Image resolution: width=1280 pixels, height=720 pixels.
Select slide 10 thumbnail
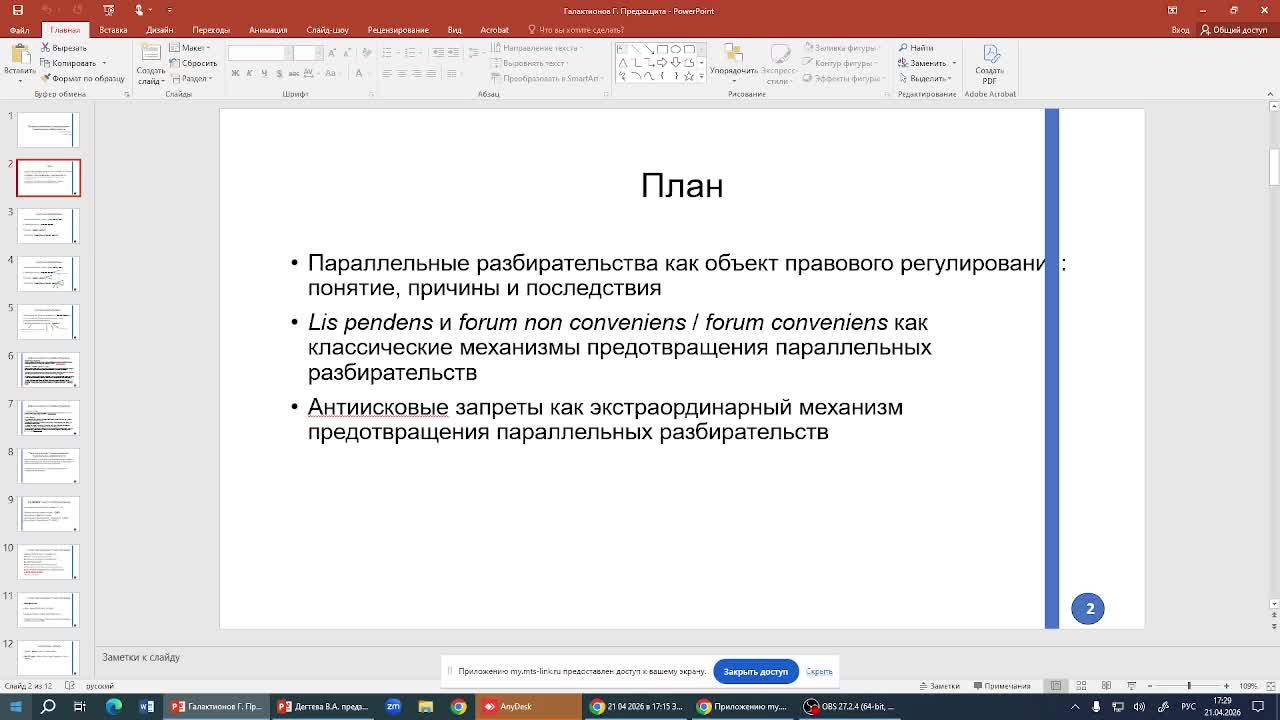(x=48, y=562)
